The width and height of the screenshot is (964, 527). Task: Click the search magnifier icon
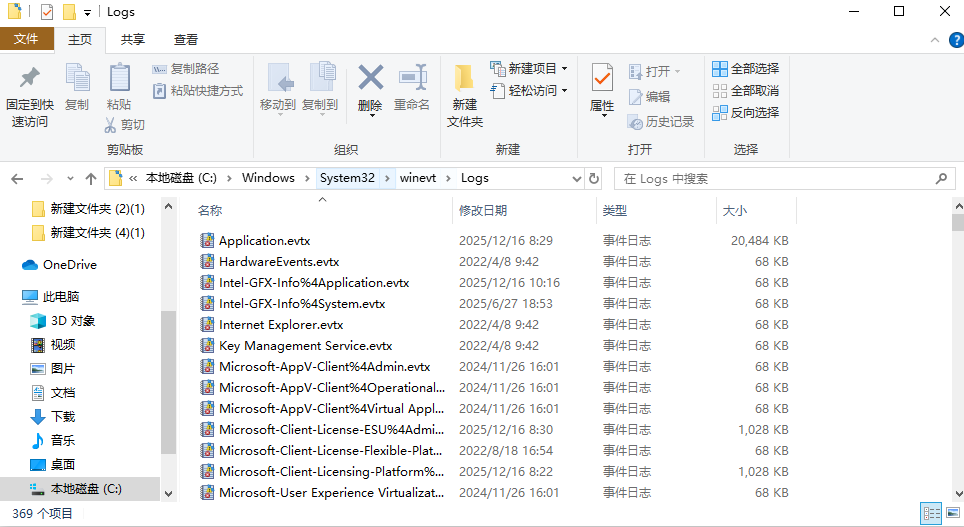941,179
